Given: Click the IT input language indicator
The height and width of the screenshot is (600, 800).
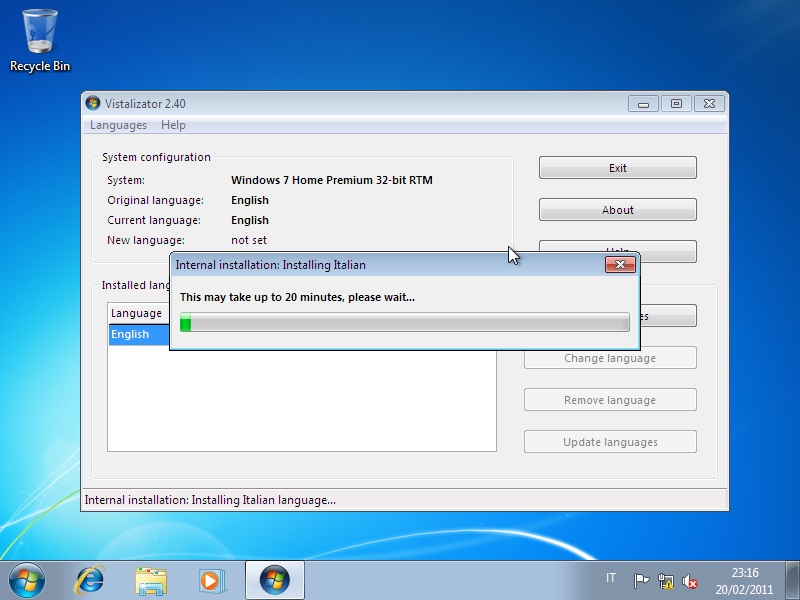Looking at the screenshot, I should point(611,578).
